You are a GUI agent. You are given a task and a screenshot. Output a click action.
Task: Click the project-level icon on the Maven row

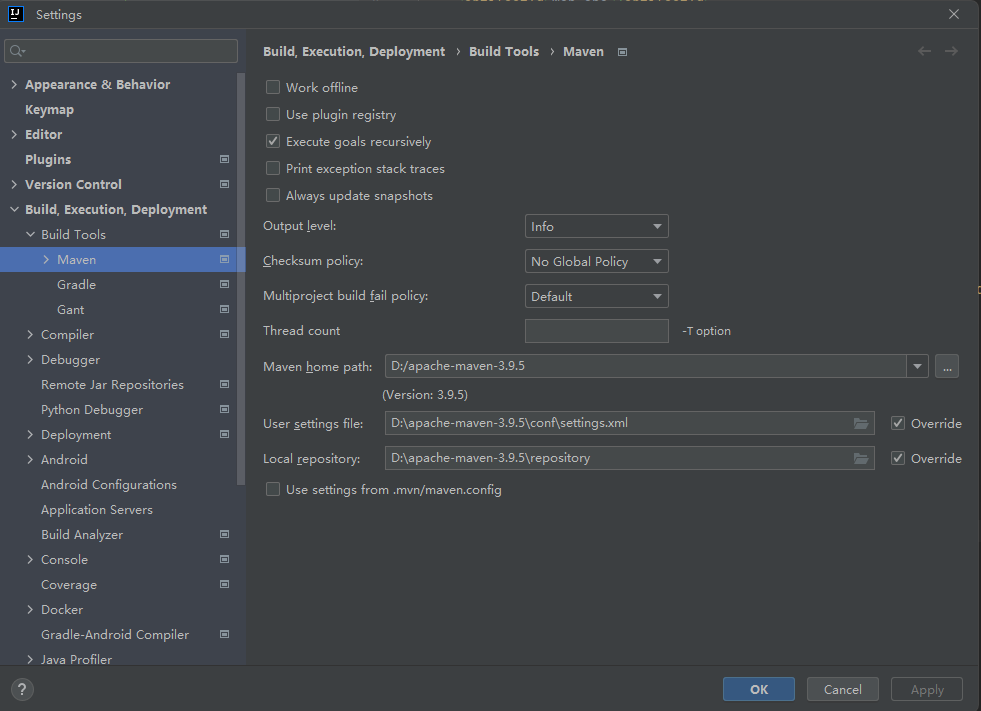[225, 259]
